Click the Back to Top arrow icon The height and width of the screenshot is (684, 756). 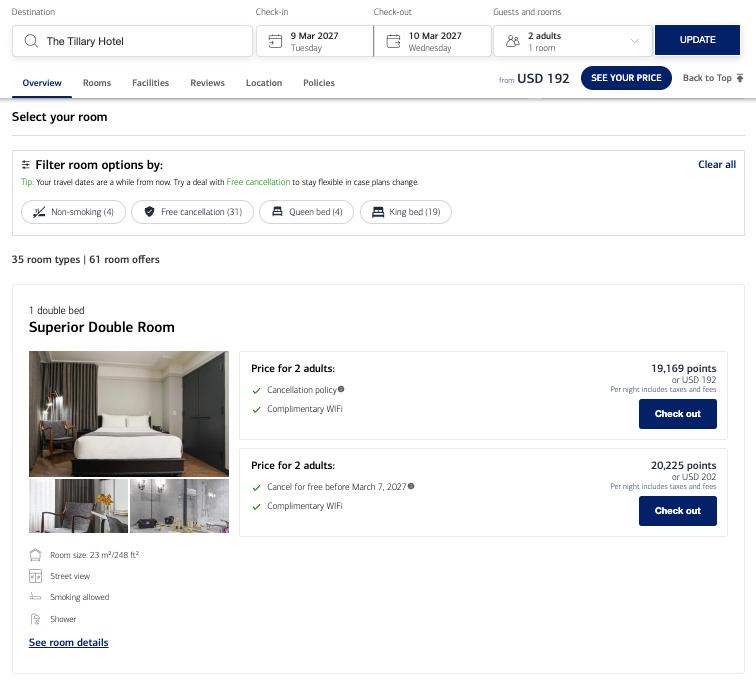click(x=740, y=78)
